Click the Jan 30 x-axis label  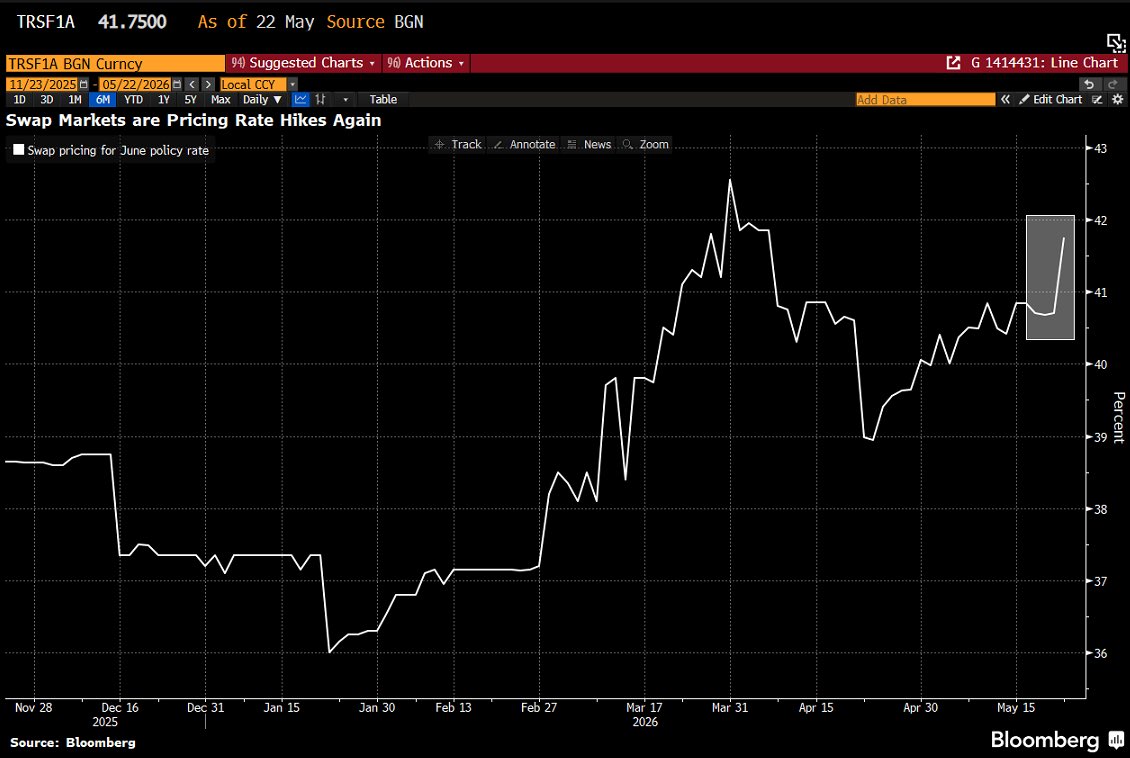tap(377, 708)
